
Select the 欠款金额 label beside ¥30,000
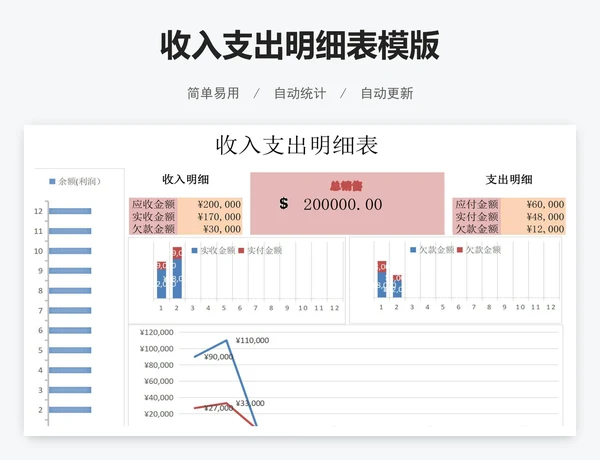tap(153, 228)
